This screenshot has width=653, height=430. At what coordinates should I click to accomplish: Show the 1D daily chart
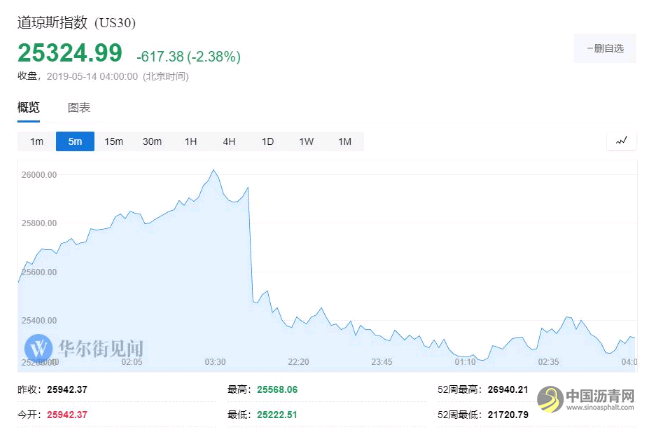point(268,142)
